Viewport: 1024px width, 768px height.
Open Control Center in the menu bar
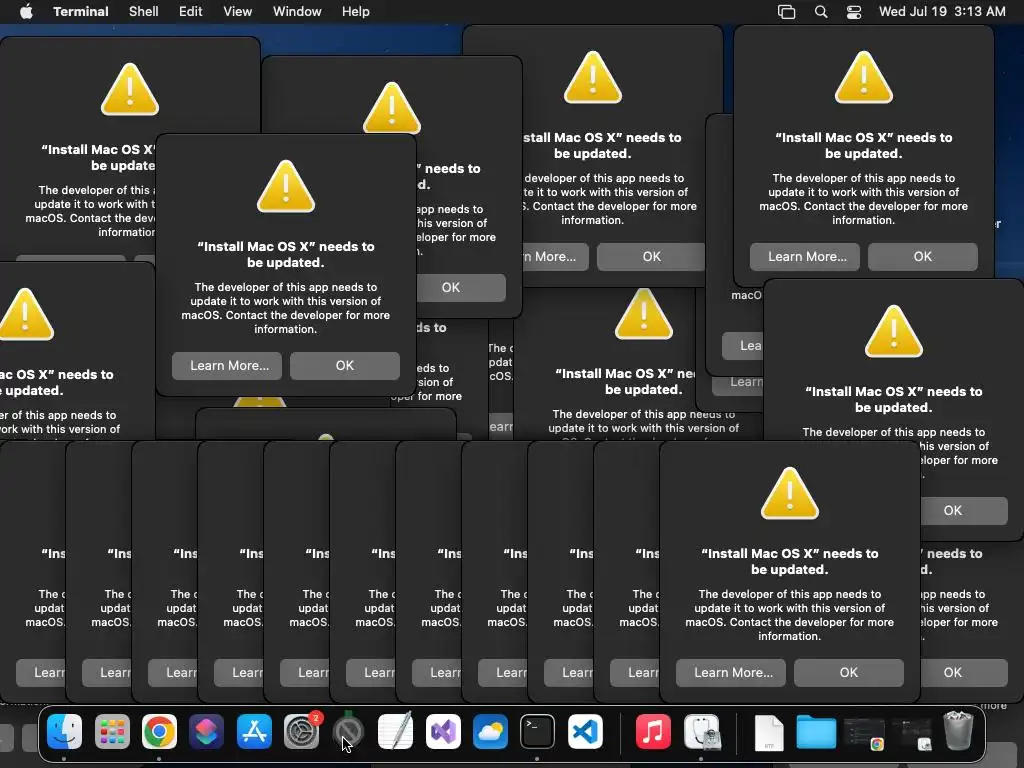pyautogui.click(x=854, y=12)
